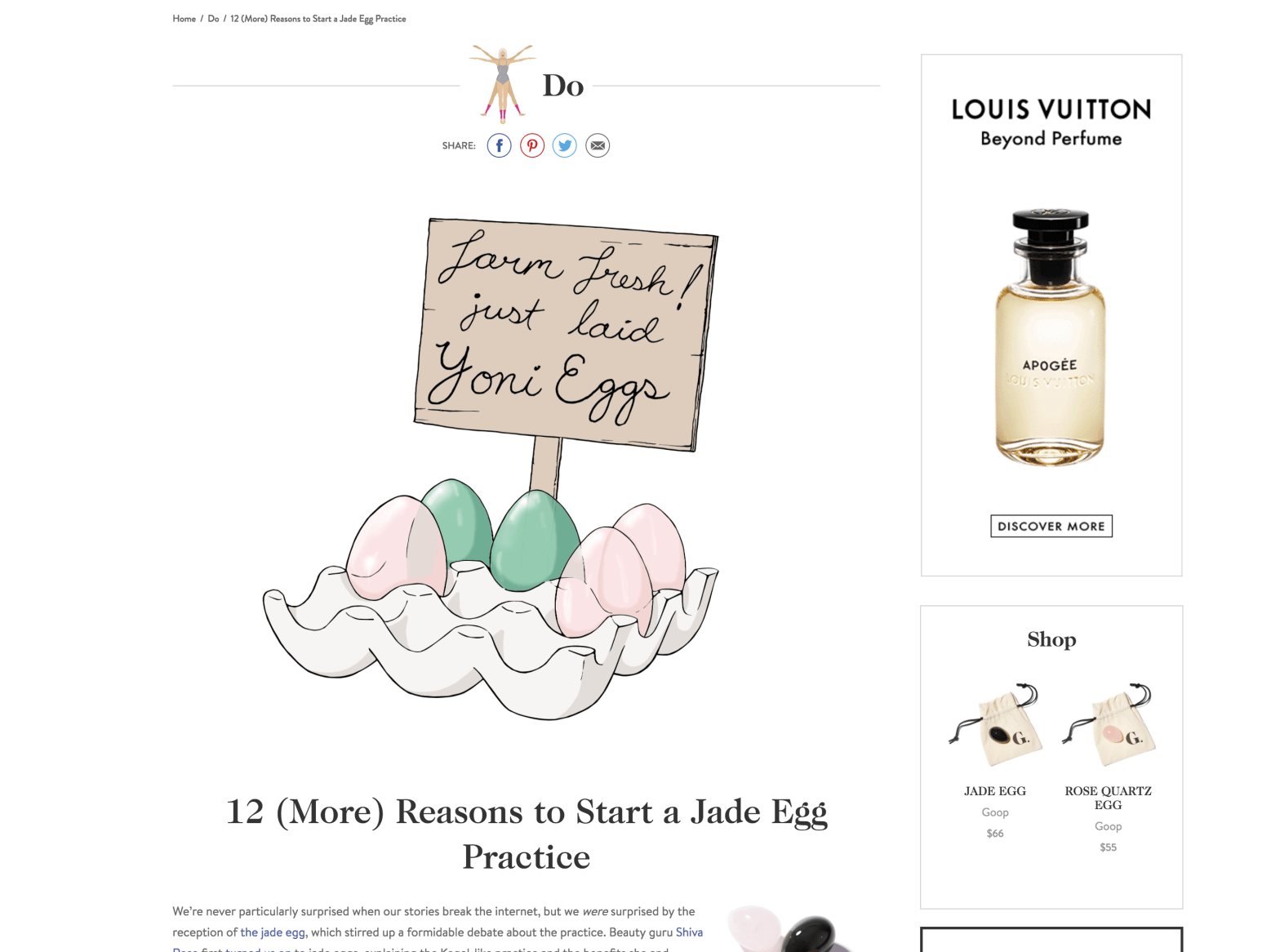The width and height of the screenshot is (1280, 952).
Task: Click the Discover More button
Action: [x=1051, y=526]
